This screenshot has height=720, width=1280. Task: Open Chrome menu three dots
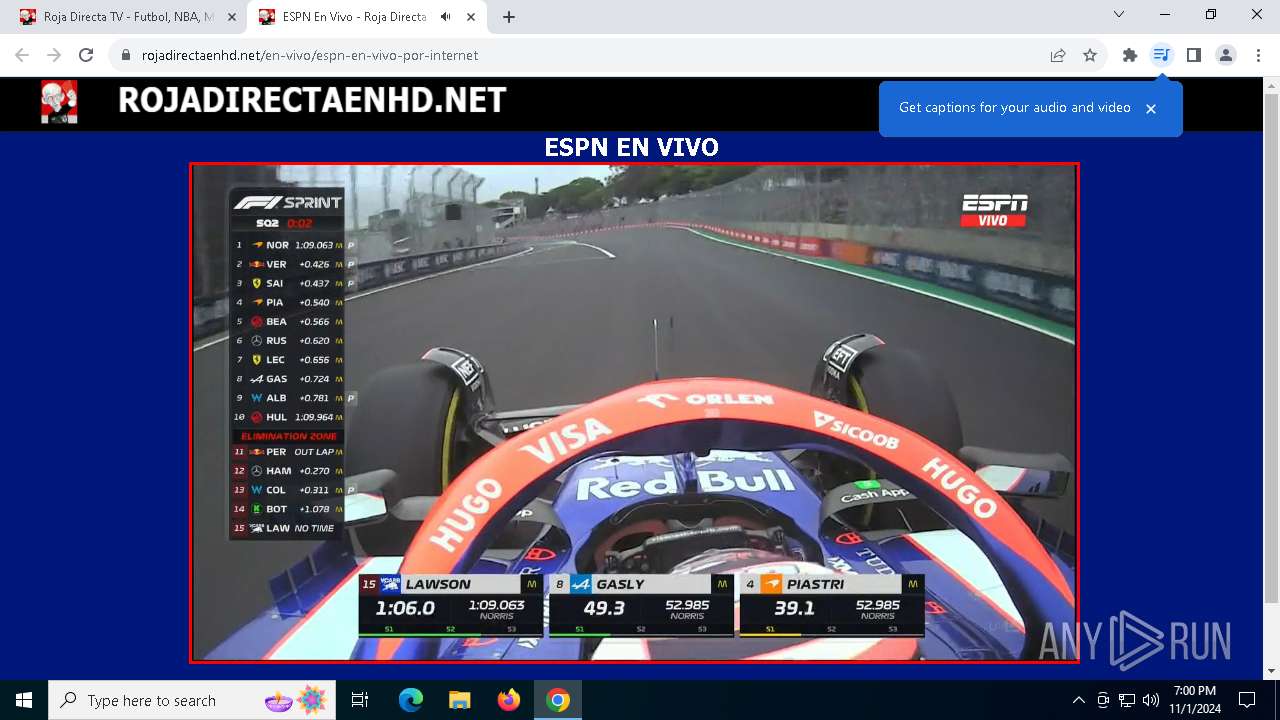(x=1258, y=56)
